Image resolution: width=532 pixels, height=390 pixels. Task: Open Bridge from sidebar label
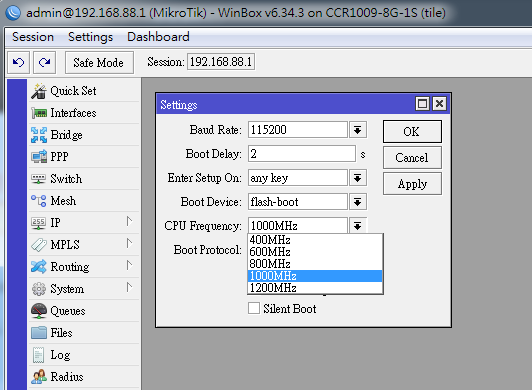pos(66,135)
